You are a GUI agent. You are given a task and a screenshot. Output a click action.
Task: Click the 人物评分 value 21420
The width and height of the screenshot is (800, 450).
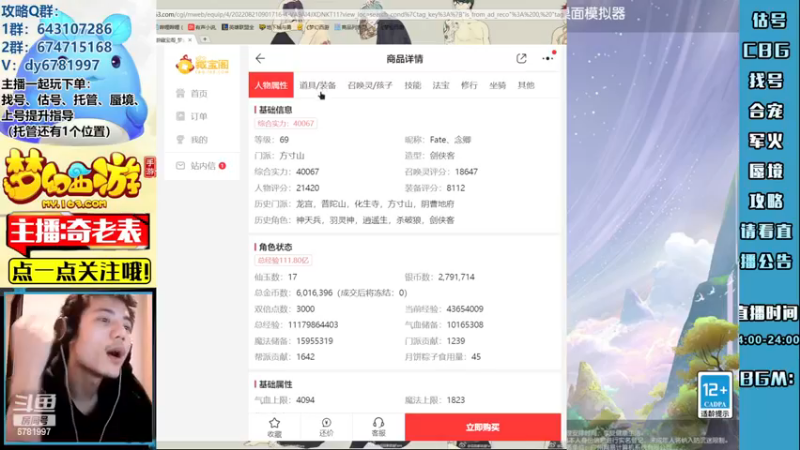coord(308,188)
